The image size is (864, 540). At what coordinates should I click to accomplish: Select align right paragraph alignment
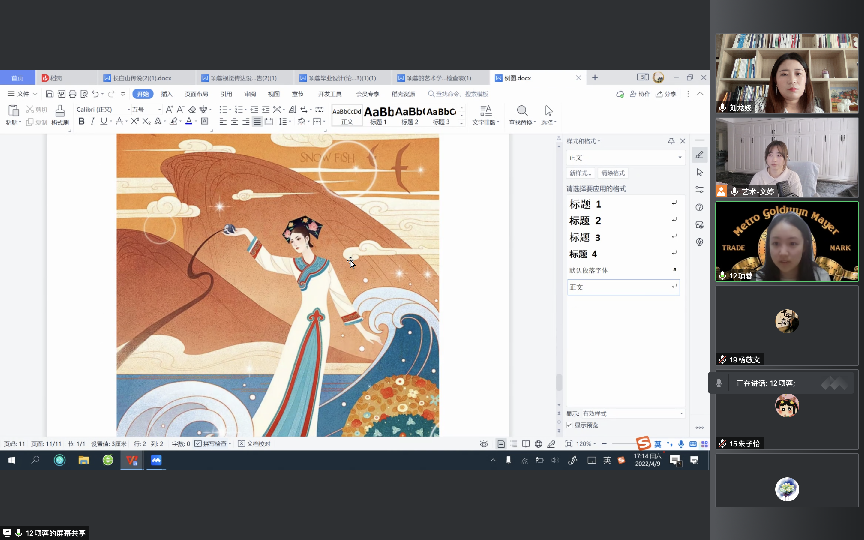tap(246, 121)
